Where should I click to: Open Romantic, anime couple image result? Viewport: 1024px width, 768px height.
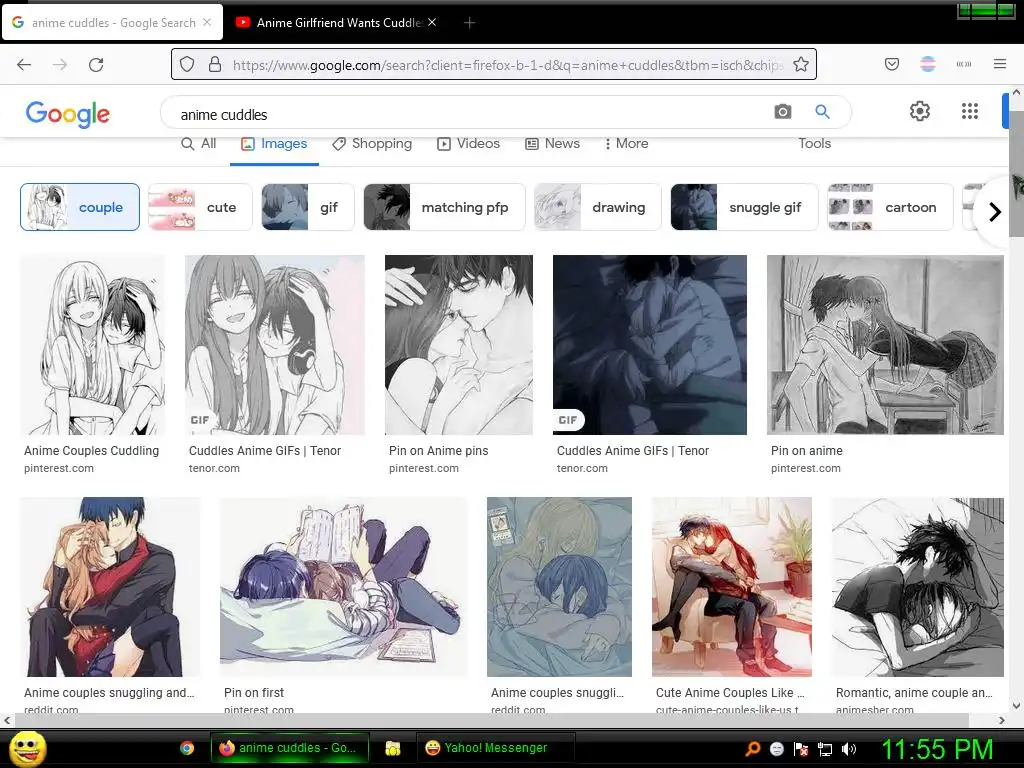pyautogui.click(x=918, y=587)
